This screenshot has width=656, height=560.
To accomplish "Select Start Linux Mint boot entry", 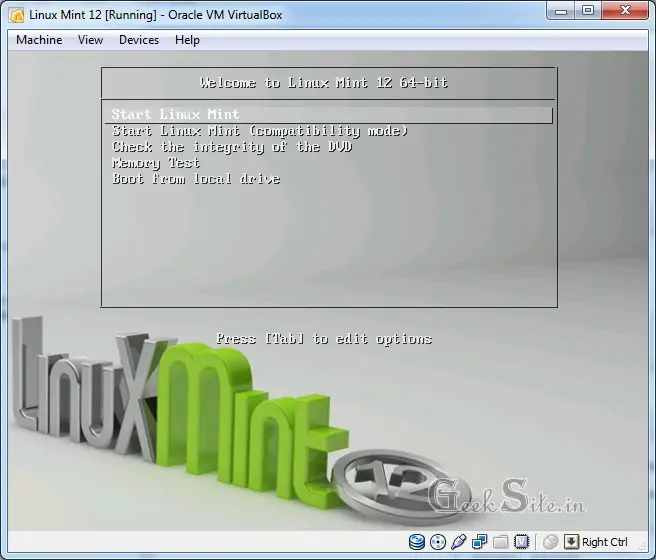I will click(329, 115).
